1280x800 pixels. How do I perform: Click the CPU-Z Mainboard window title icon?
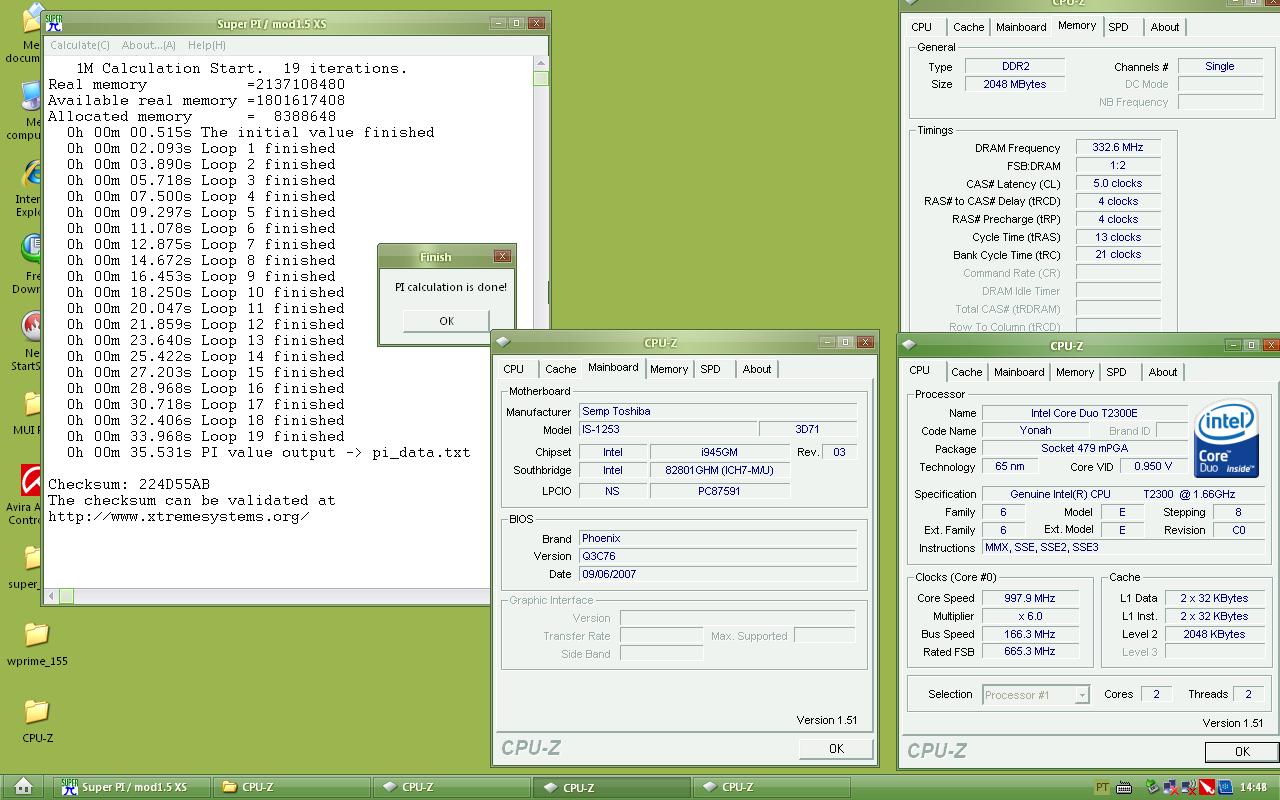[503, 342]
